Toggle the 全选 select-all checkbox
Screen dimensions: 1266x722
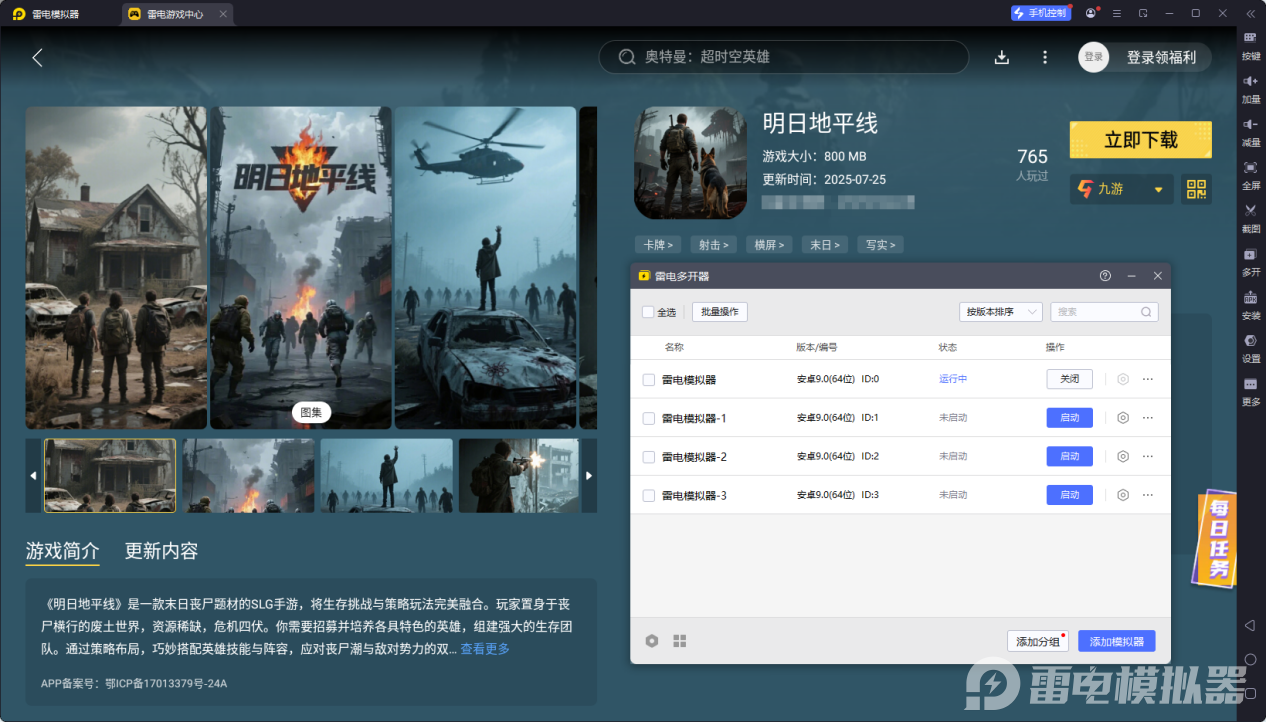click(x=648, y=312)
